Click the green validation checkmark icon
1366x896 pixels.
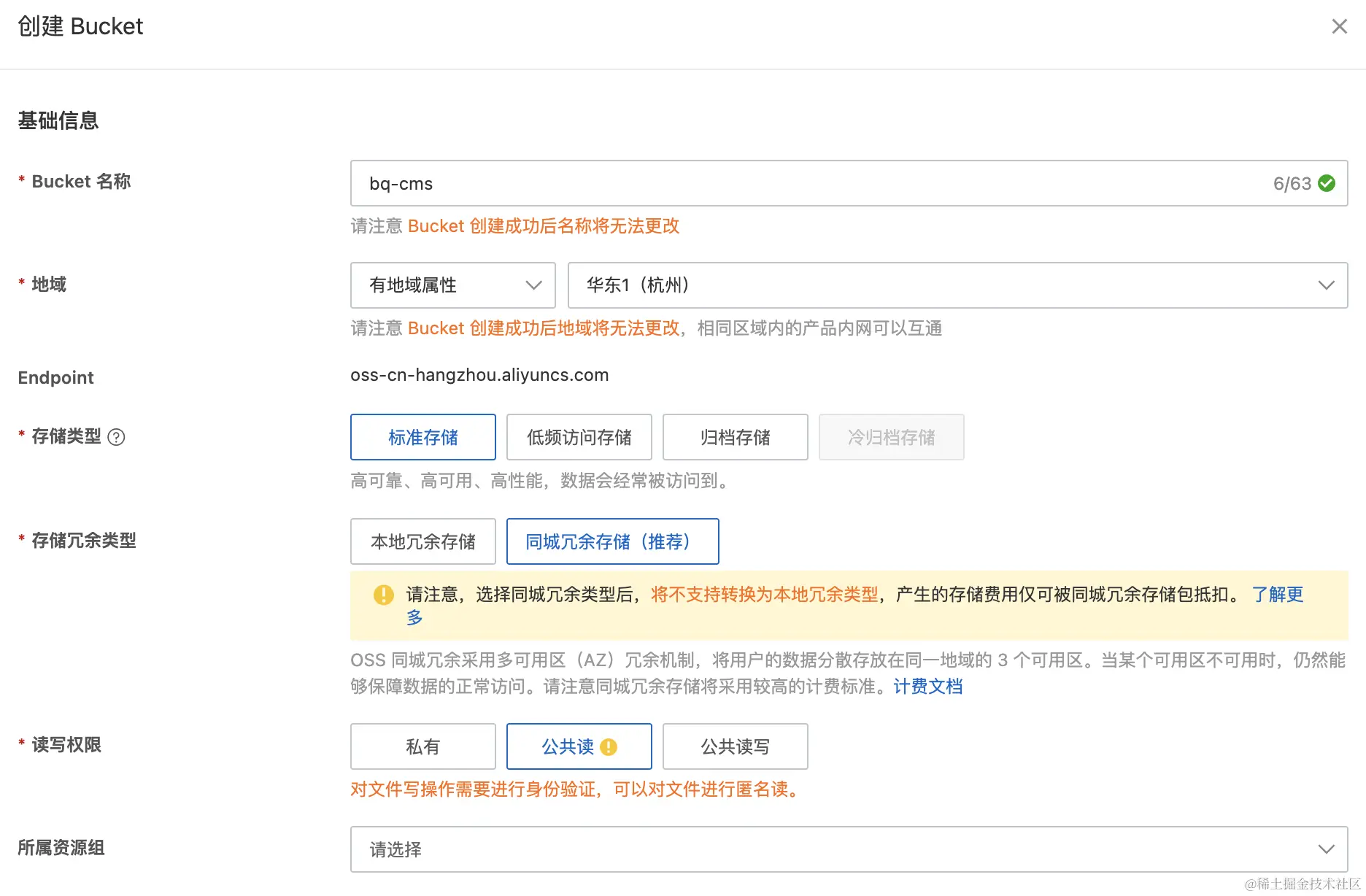point(1327,183)
